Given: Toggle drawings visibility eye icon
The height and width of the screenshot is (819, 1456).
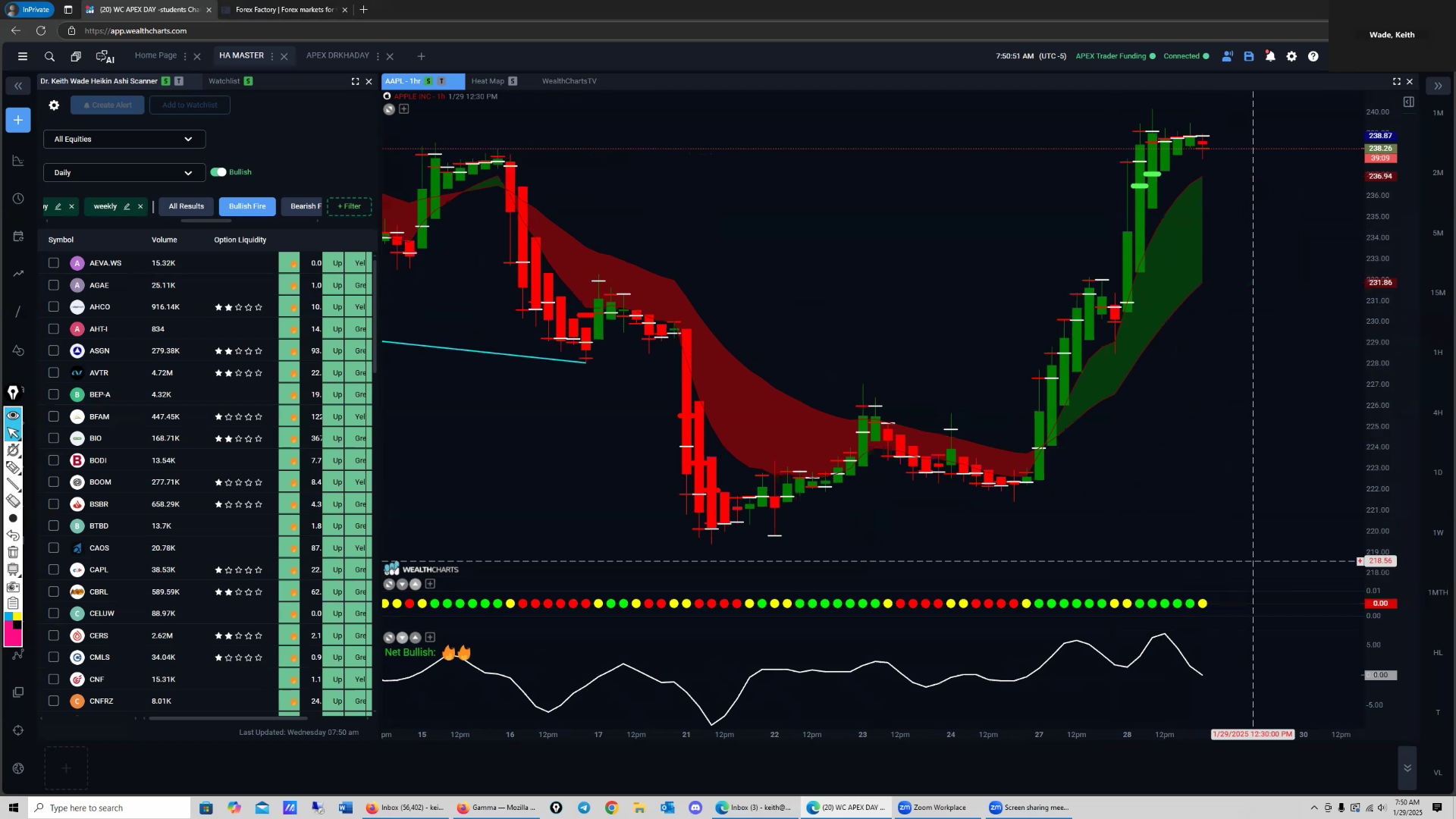Looking at the screenshot, I should (x=13, y=416).
